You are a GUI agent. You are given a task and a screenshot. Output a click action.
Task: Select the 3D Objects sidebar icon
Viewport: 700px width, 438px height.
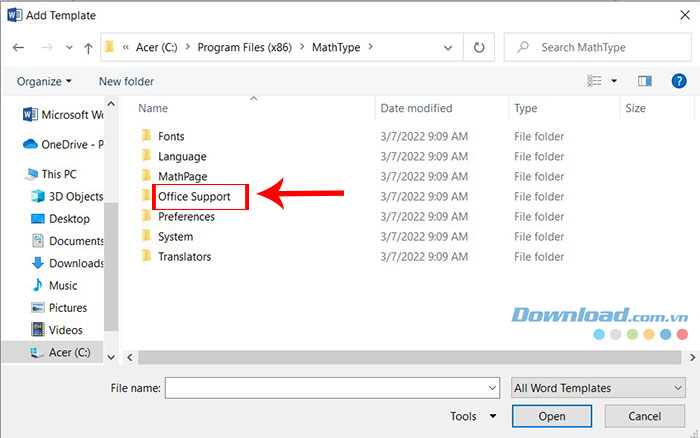tap(37, 196)
